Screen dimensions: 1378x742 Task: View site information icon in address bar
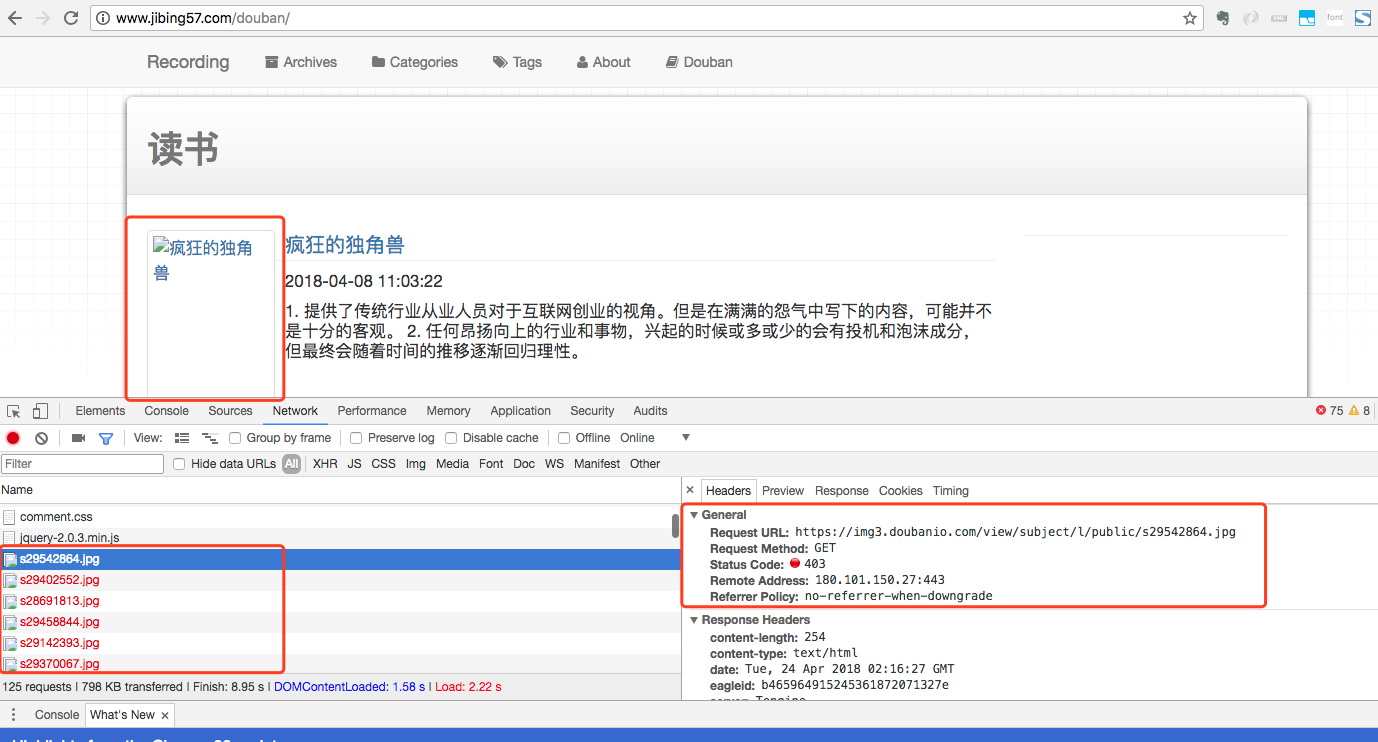103,18
